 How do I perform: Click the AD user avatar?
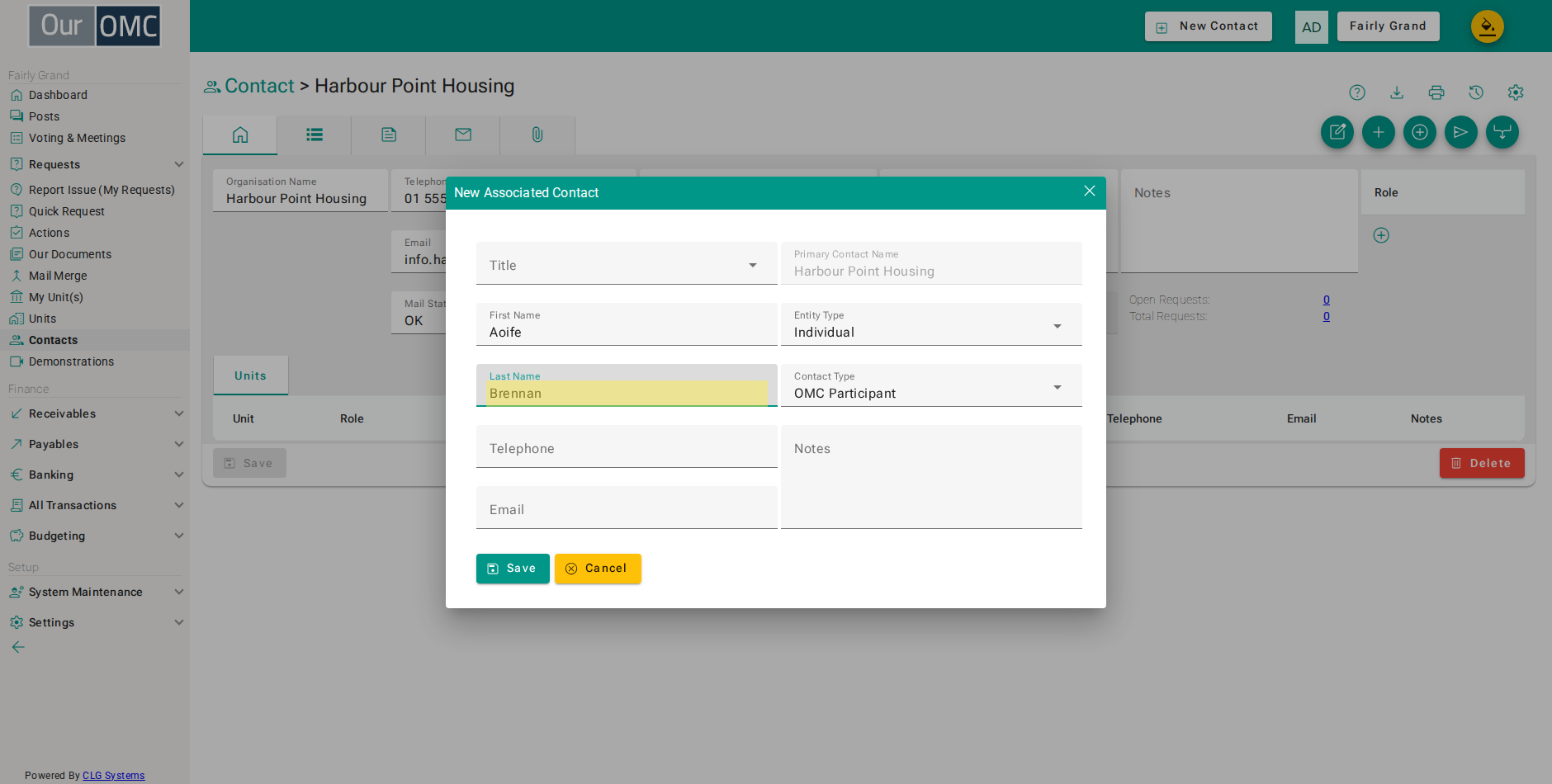[1312, 27]
